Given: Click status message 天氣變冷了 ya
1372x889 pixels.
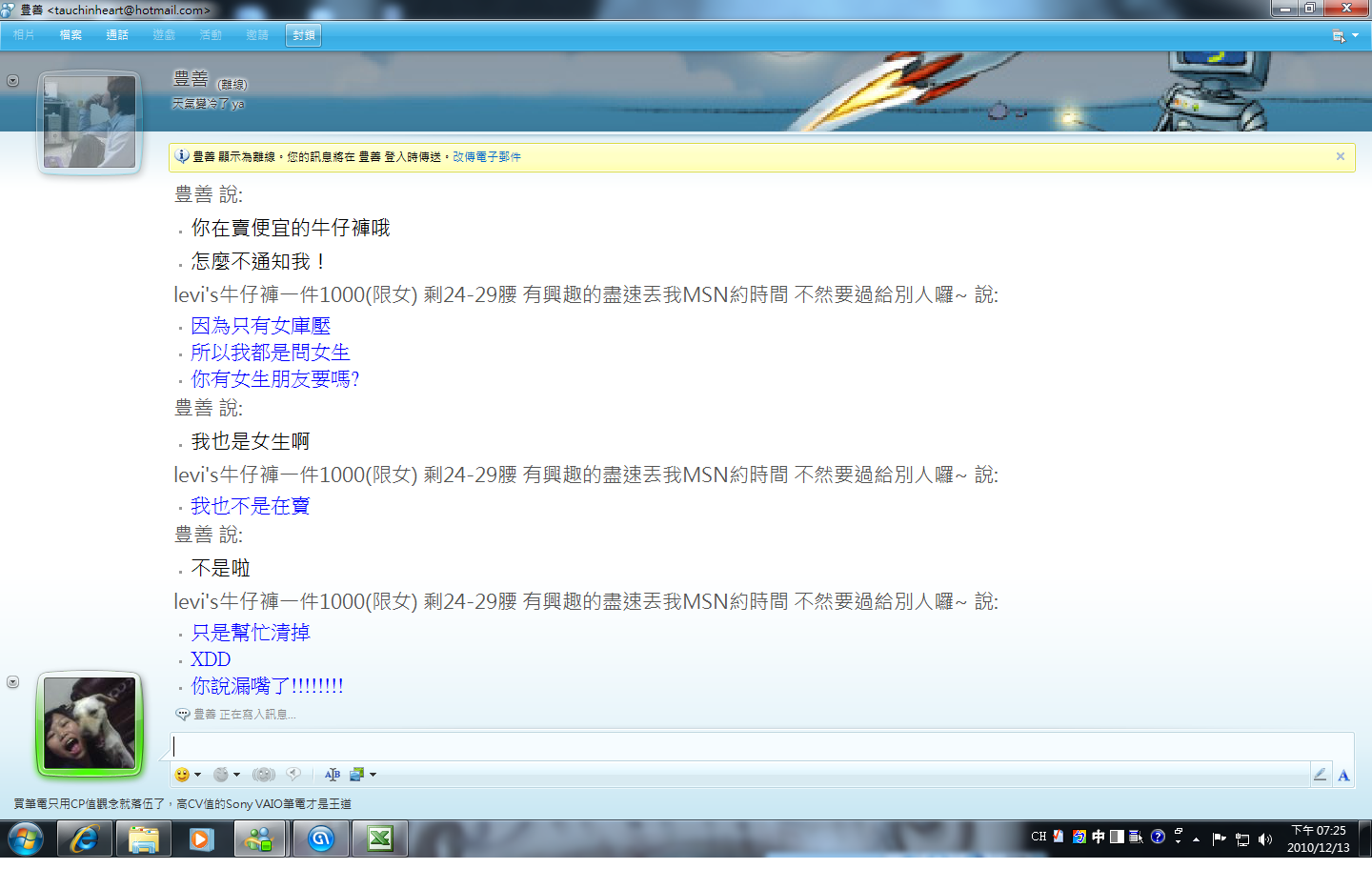Looking at the screenshot, I should tap(208, 104).
